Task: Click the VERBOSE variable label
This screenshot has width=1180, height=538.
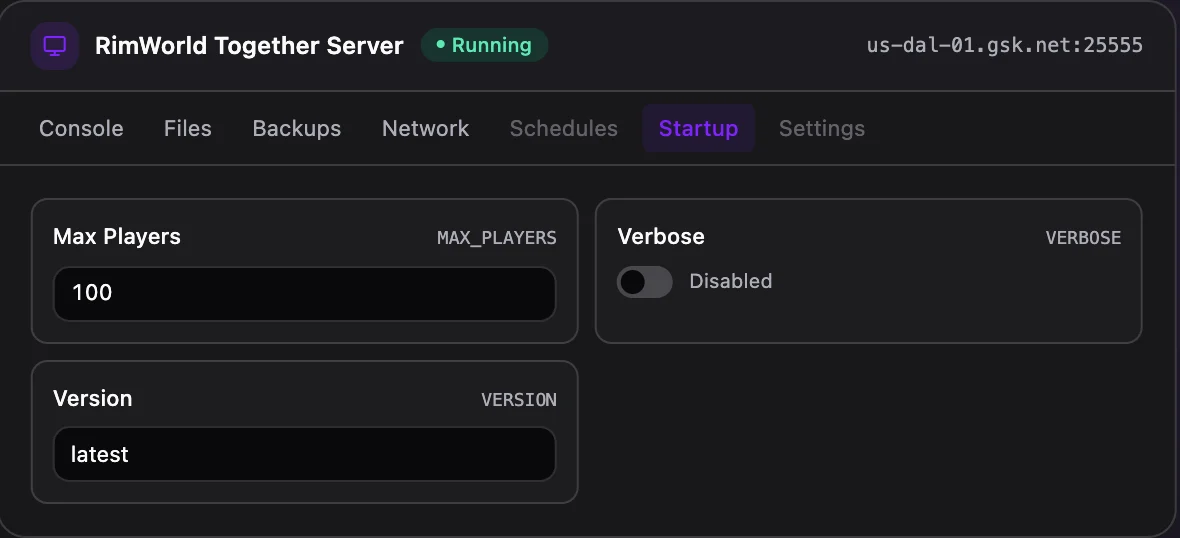Action: pos(1083,239)
